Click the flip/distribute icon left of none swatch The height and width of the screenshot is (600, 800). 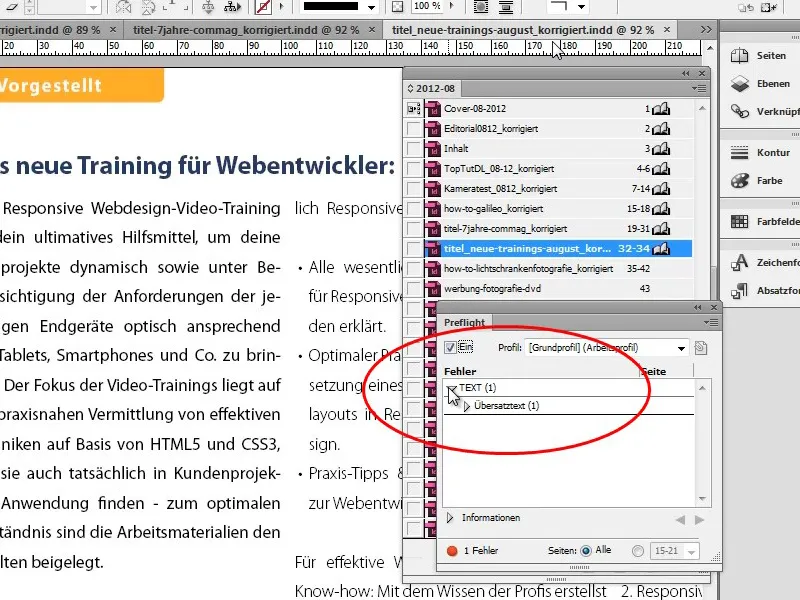point(232,7)
